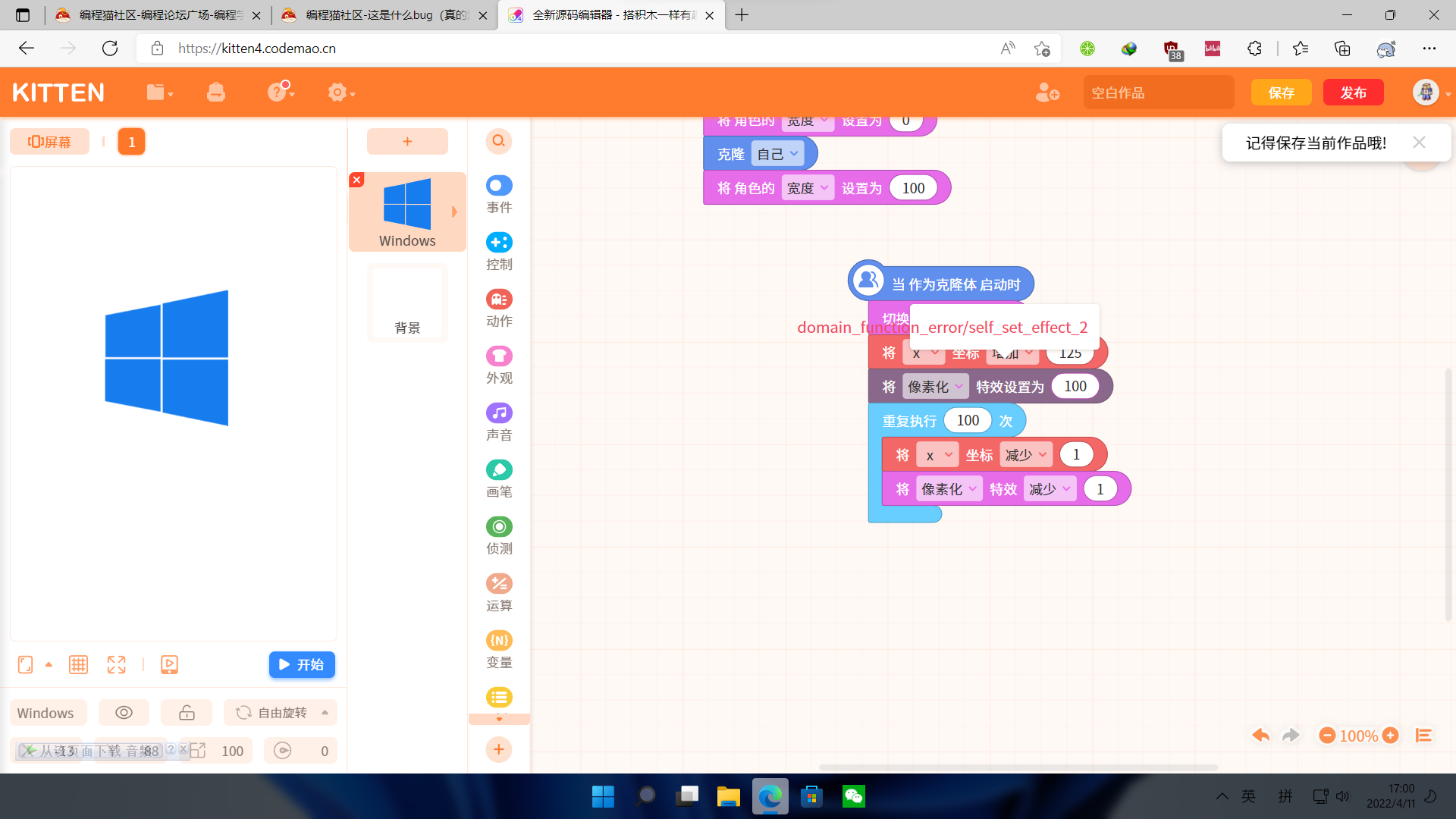This screenshot has height=819, width=1456.
Task: Toggle Windows sprite visibility eye
Action: point(124,713)
